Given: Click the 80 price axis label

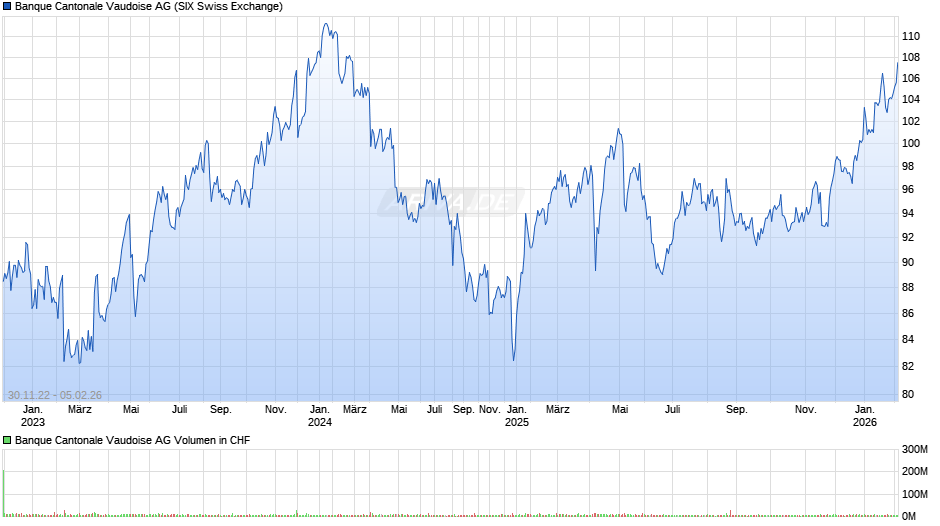Looking at the screenshot, I should click(908, 395).
